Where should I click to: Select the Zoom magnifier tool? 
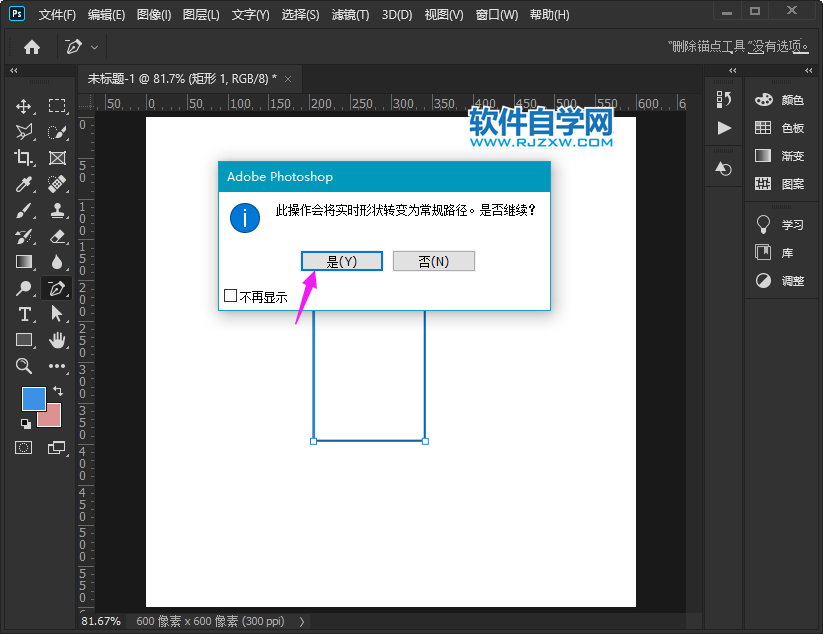[24, 367]
